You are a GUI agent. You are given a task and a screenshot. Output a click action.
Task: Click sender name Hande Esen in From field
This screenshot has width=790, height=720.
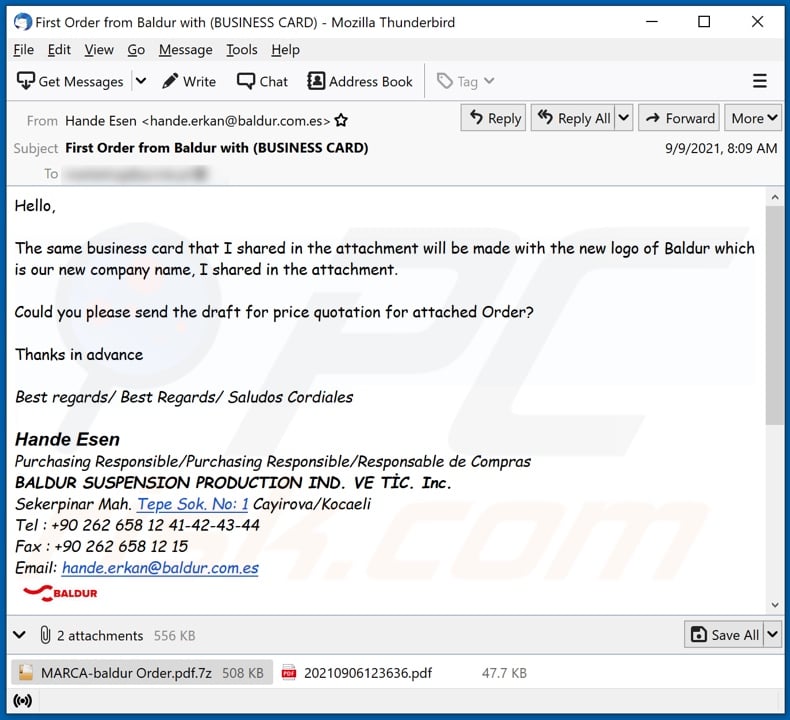(x=101, y=121)
